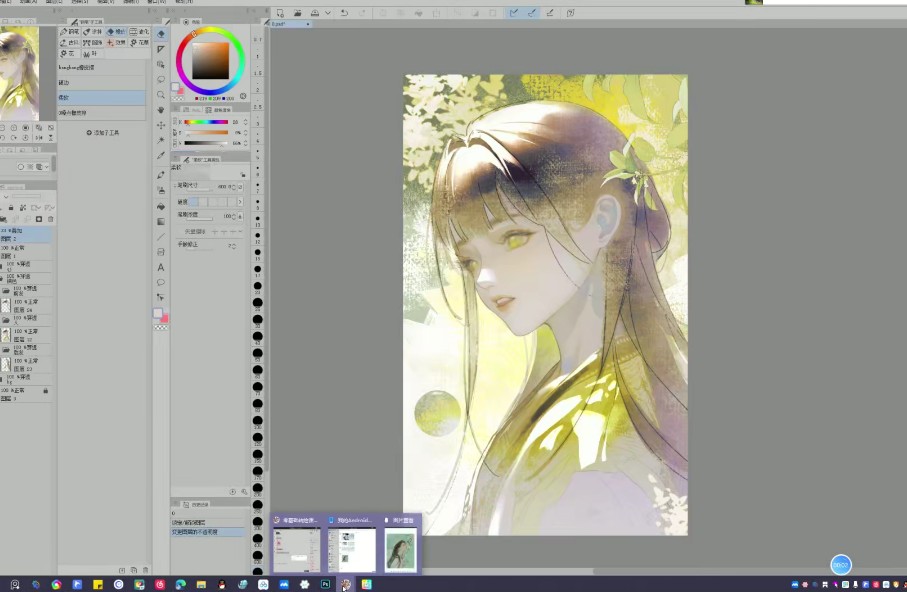Select the Eyedropper tool

(x=161, y=155)
